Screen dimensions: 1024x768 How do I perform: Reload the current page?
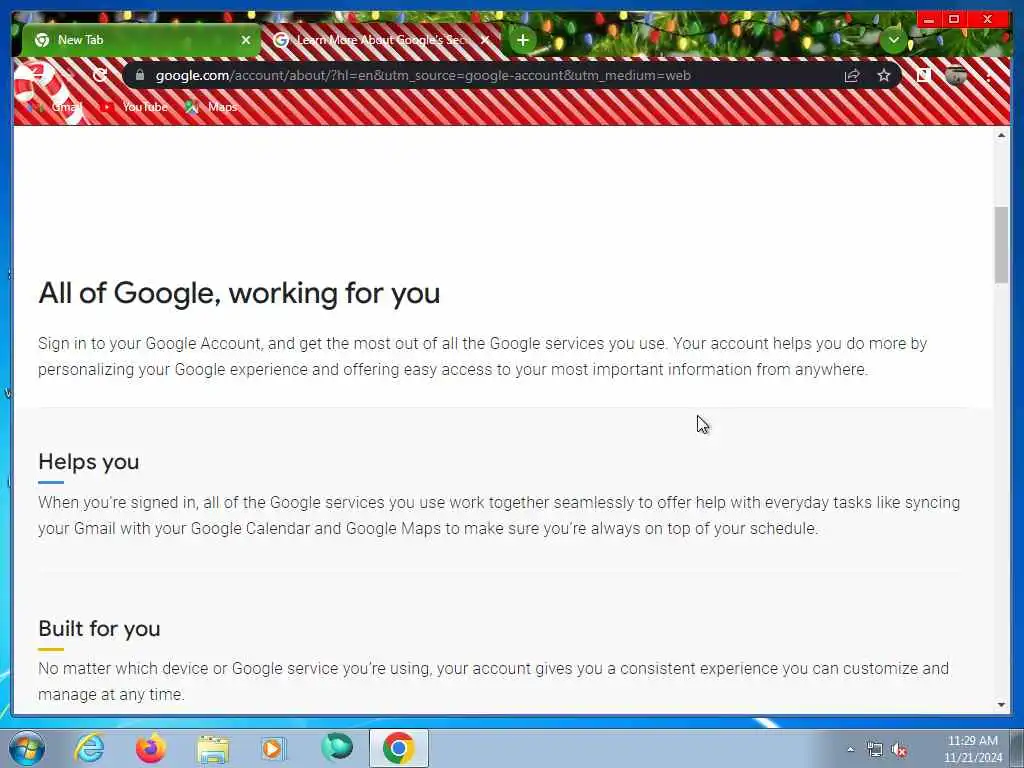[x=100, y=75]
